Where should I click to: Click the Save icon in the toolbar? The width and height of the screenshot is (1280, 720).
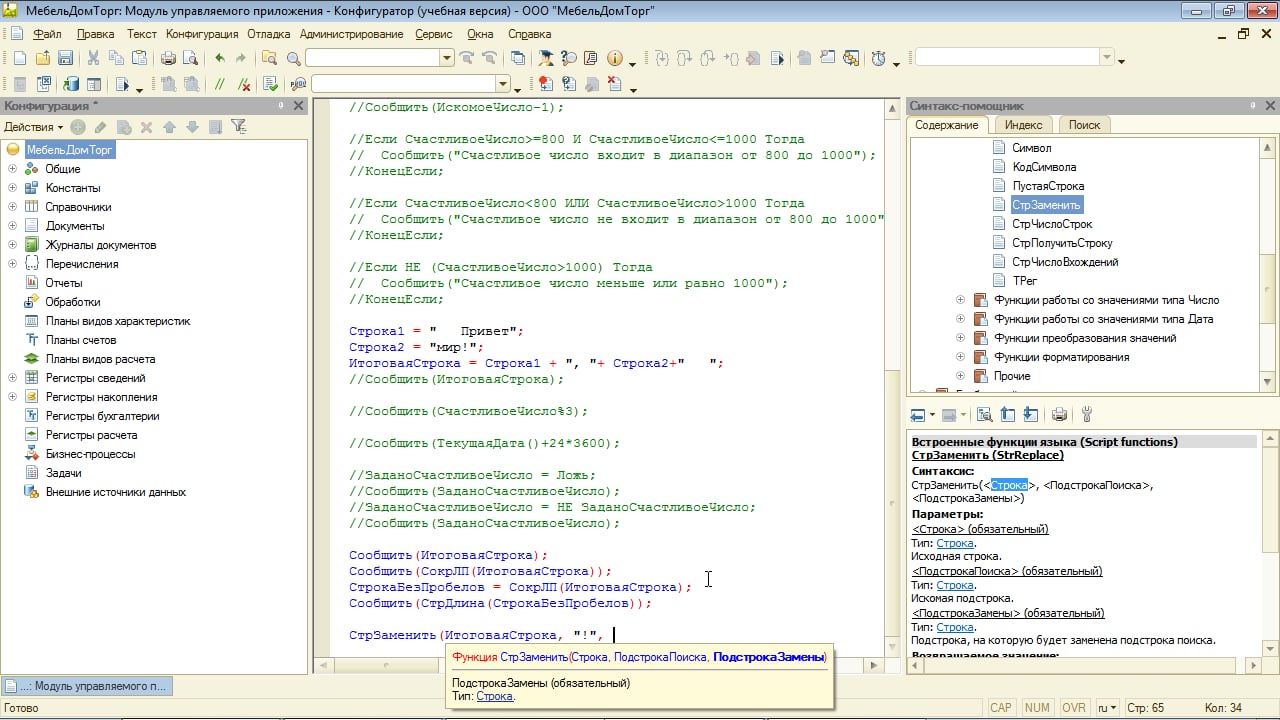pyautogui.click(x=65, y=58)
